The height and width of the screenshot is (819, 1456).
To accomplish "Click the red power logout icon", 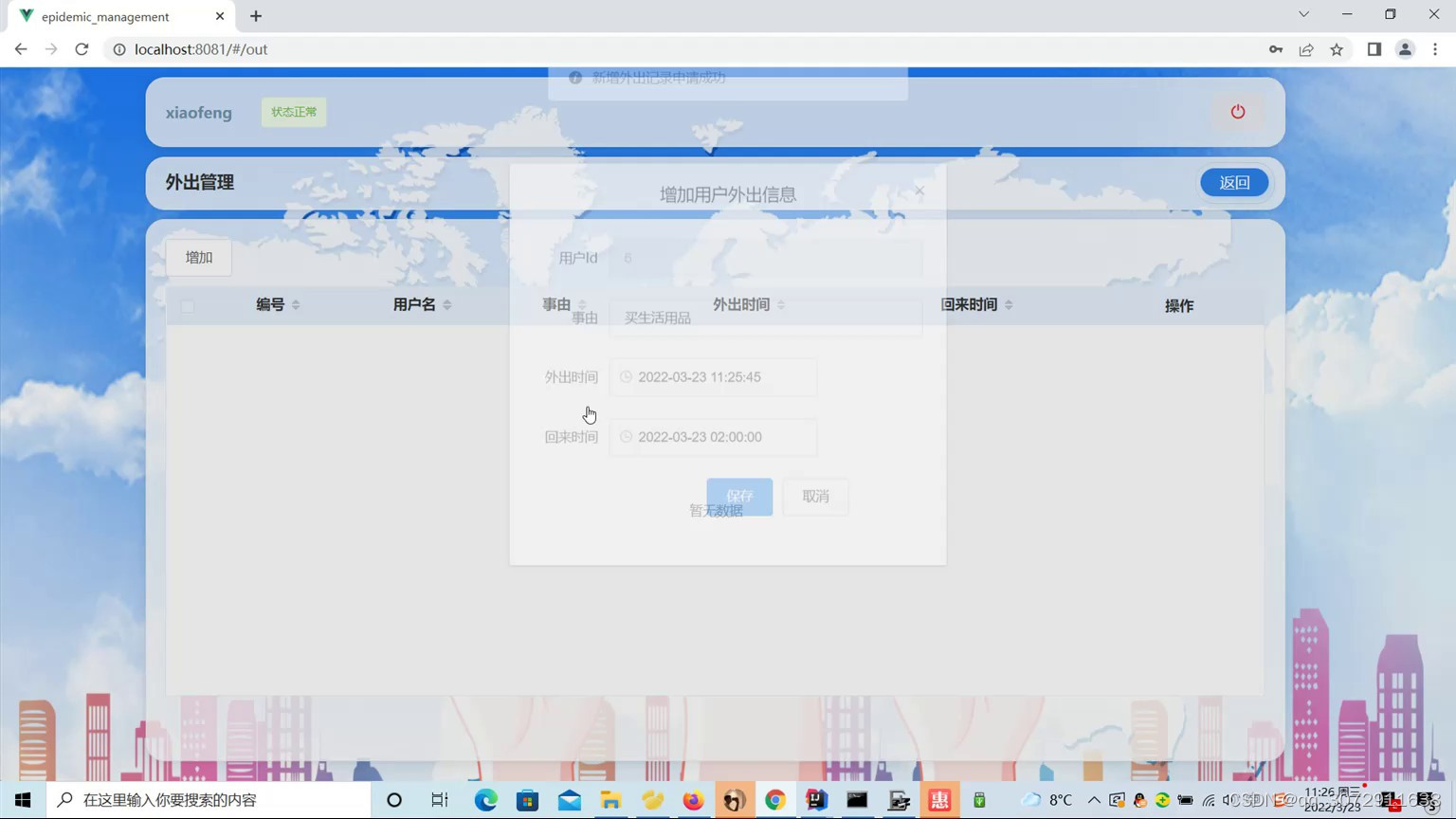I will click(x=1238, y=112).
